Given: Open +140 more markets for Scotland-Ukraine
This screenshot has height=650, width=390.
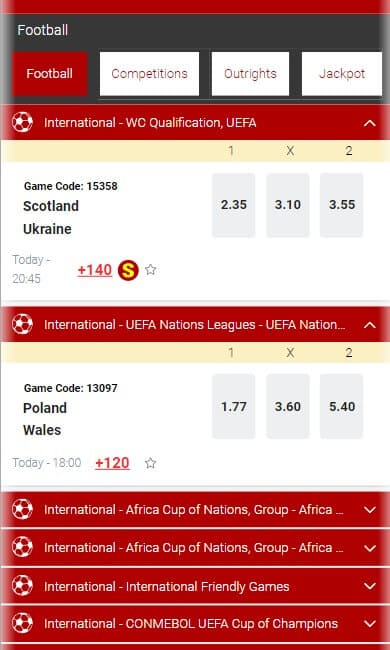Looking at the screenshot, I should pyautogui.click(x=94, y=270).
